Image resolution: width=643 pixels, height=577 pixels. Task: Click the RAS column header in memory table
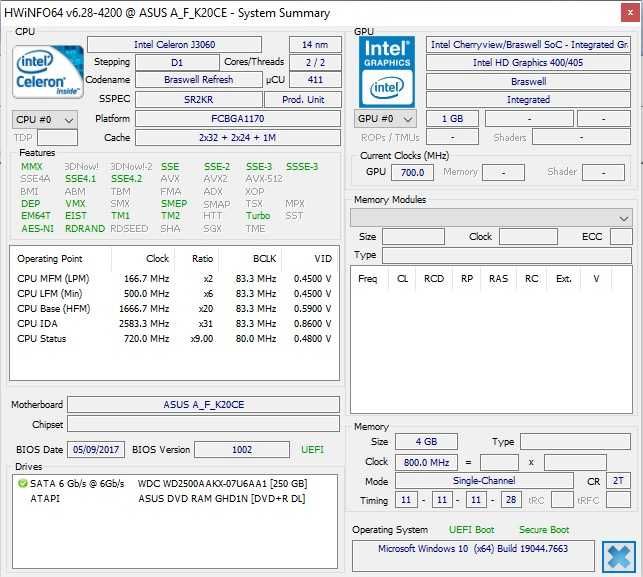point(498,279)
